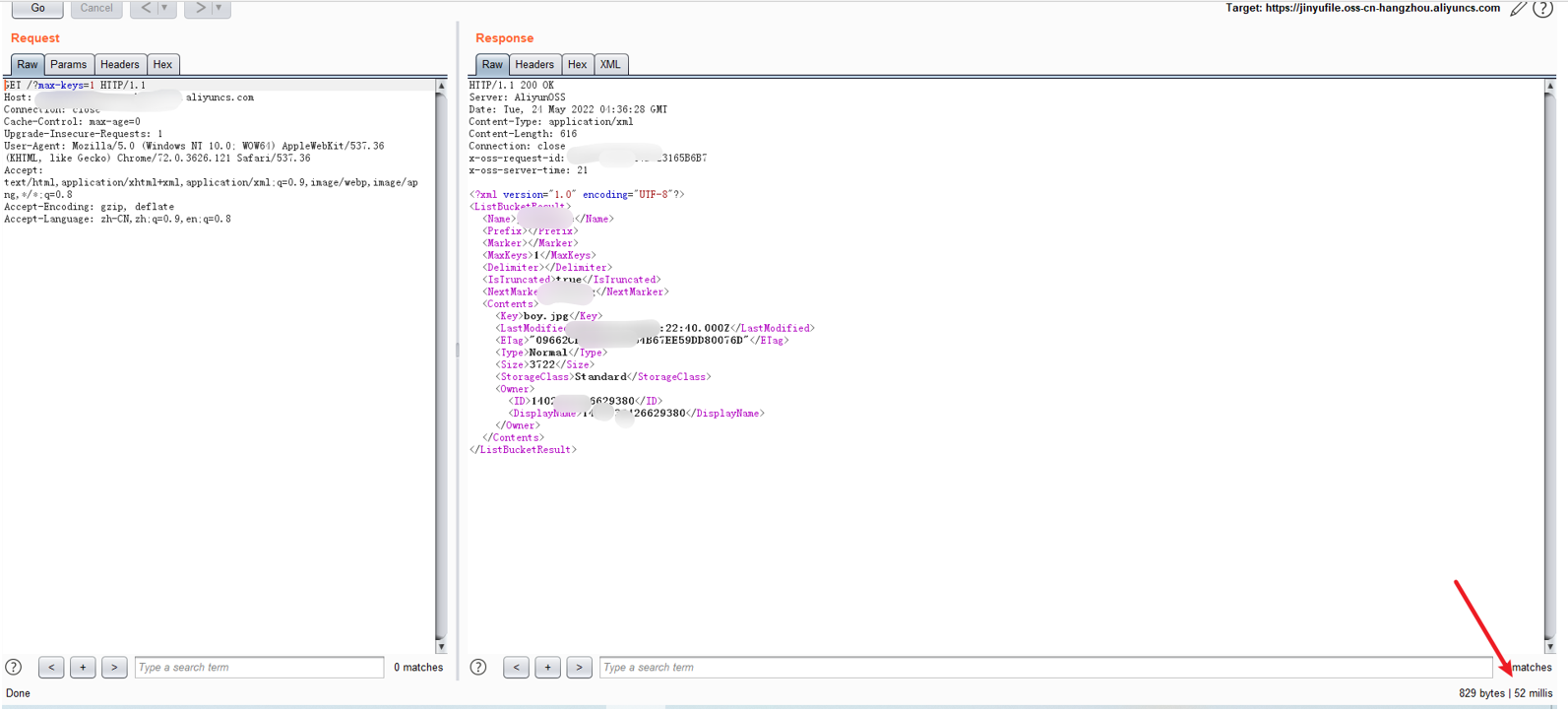Click the HTTP/1.1 200 OK status line

[x=511, y=86]
